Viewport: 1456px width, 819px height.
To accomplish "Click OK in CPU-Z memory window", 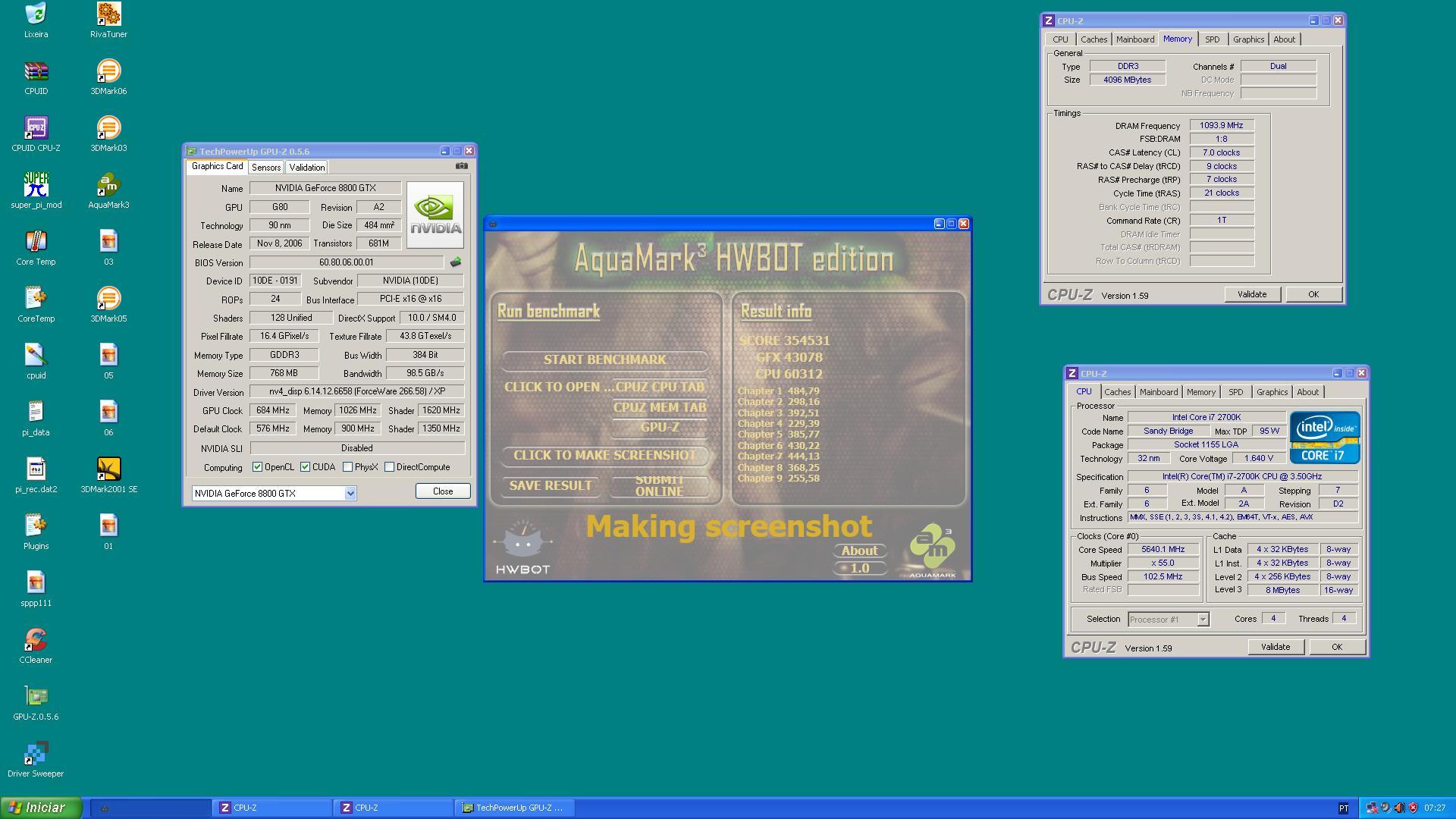I will click(x=1313, y=294).
